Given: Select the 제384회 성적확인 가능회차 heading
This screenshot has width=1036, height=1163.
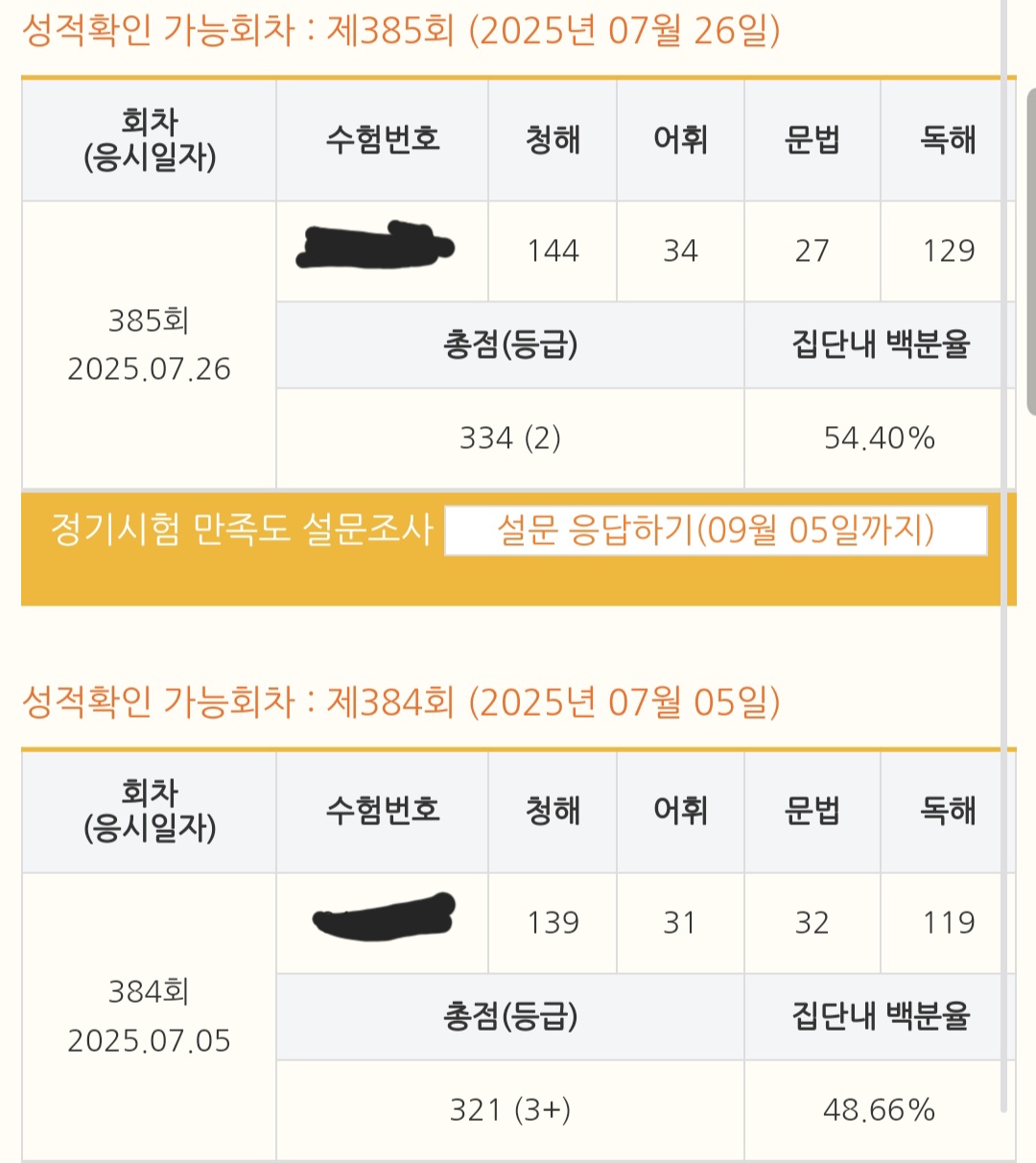Looking at the screenshot, I should coord(401,702).
